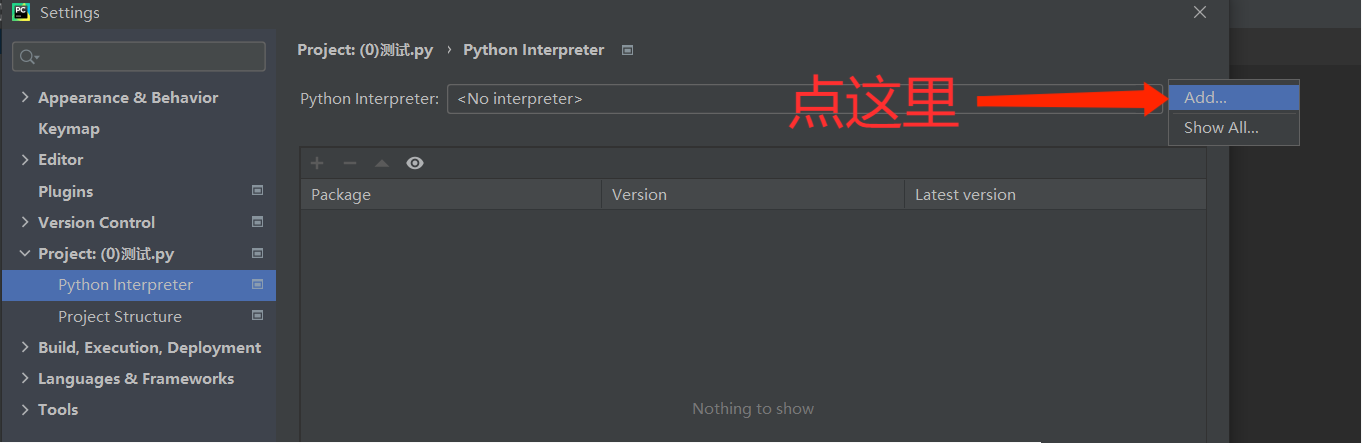Open the Python Interpreter dropdown

coord(800,99)
